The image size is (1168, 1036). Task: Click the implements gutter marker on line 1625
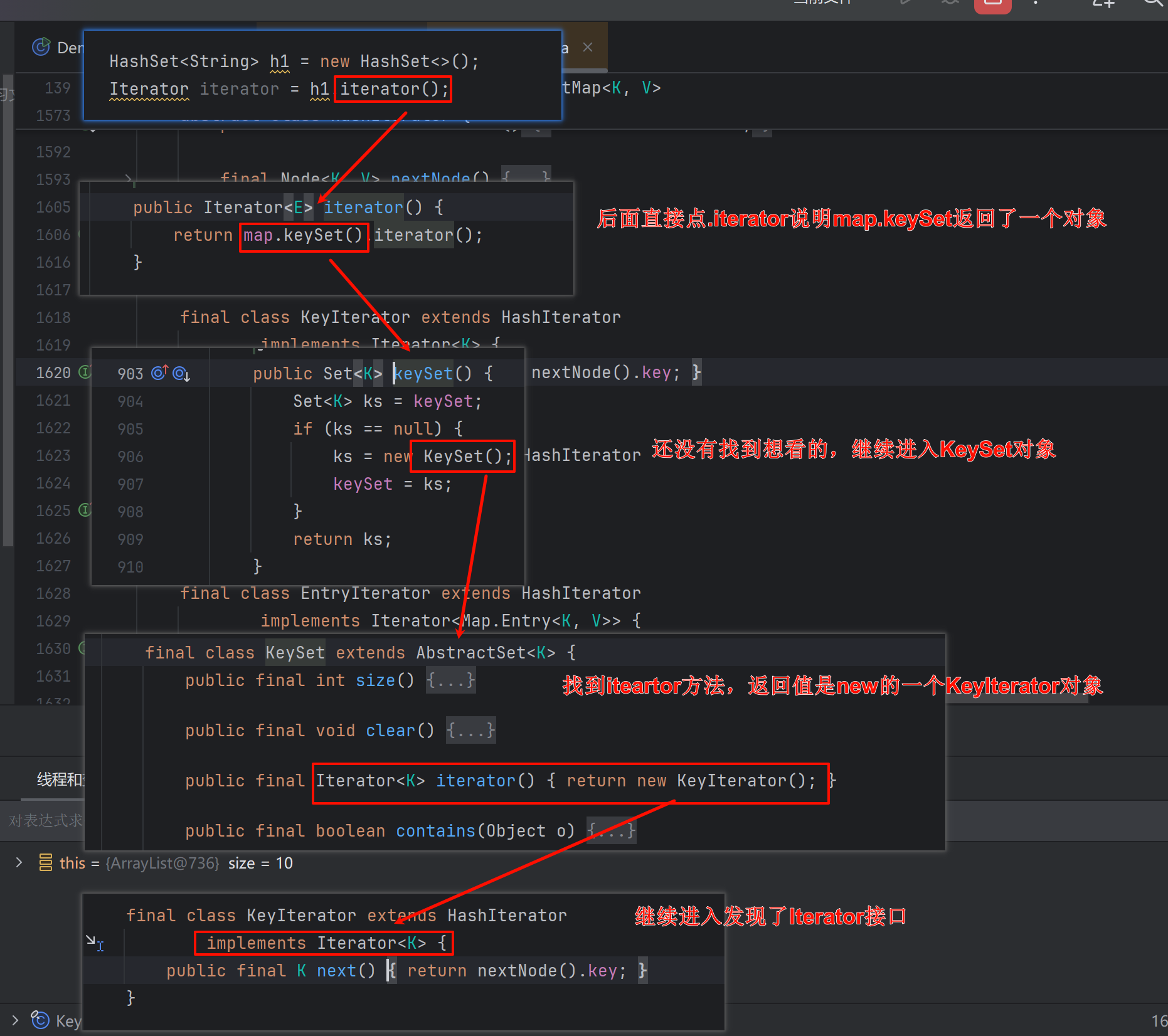(x=85, y=510)
